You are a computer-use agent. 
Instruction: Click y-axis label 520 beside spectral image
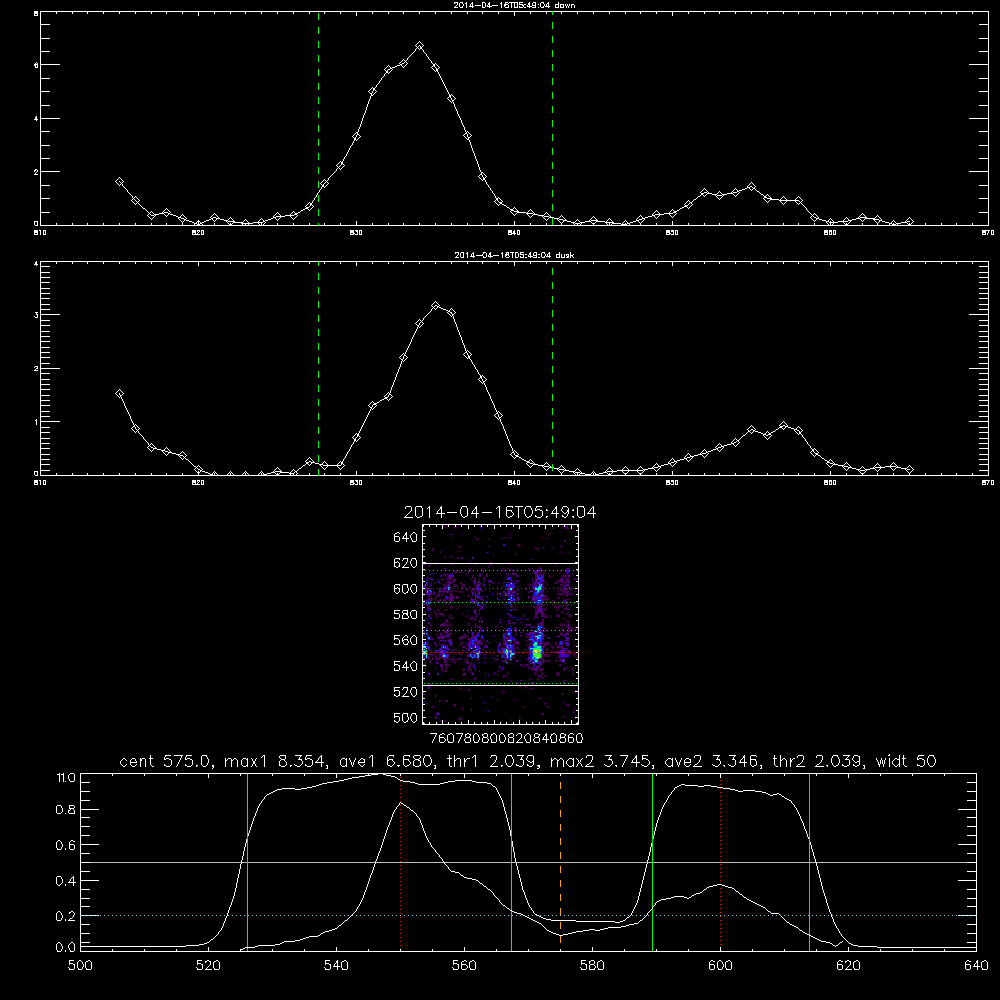(406, 692)
